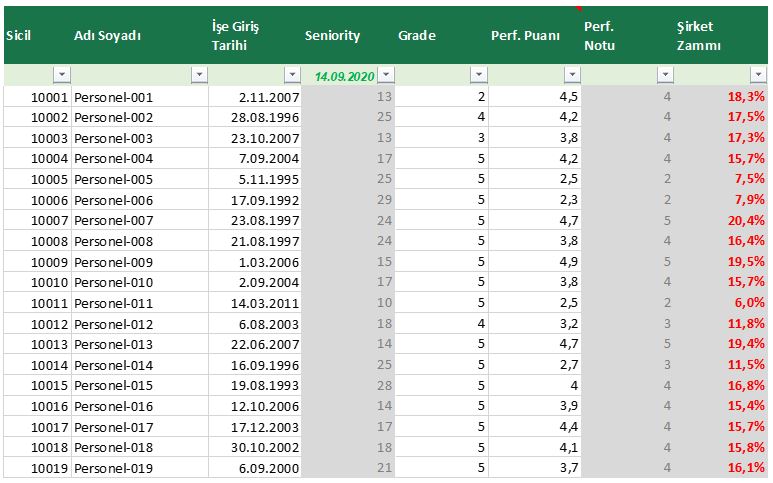Open the Perf. Puanı filter dropdown
Viewport: 773px width, 483px height.
(572, 75)
